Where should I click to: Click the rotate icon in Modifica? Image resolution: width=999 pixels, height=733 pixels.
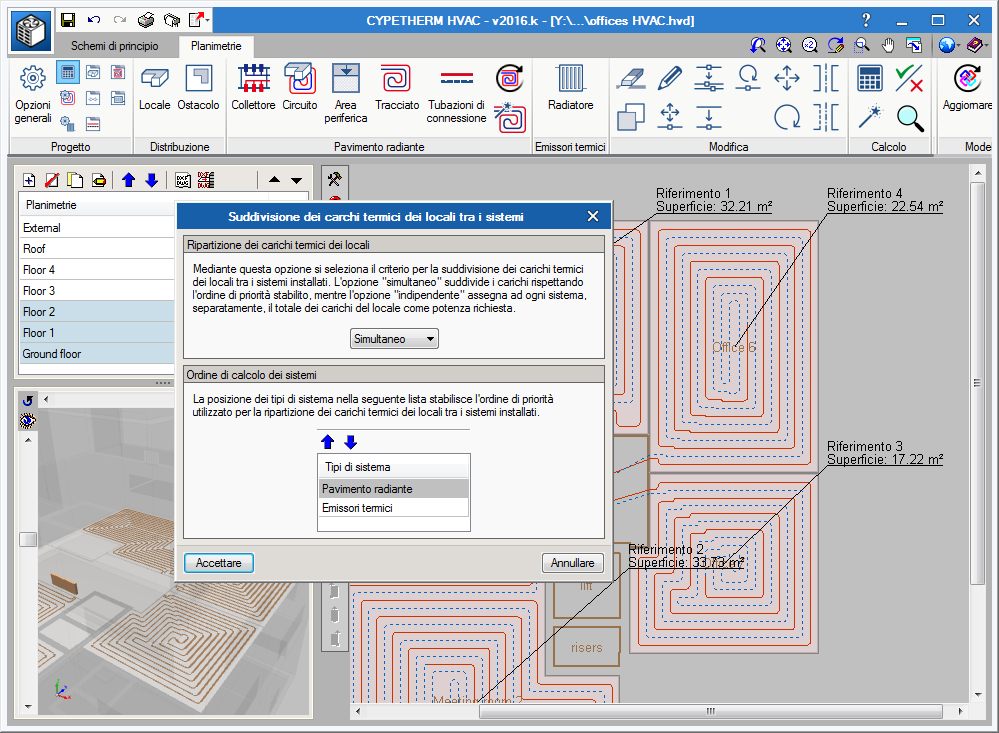click(787, 117)
